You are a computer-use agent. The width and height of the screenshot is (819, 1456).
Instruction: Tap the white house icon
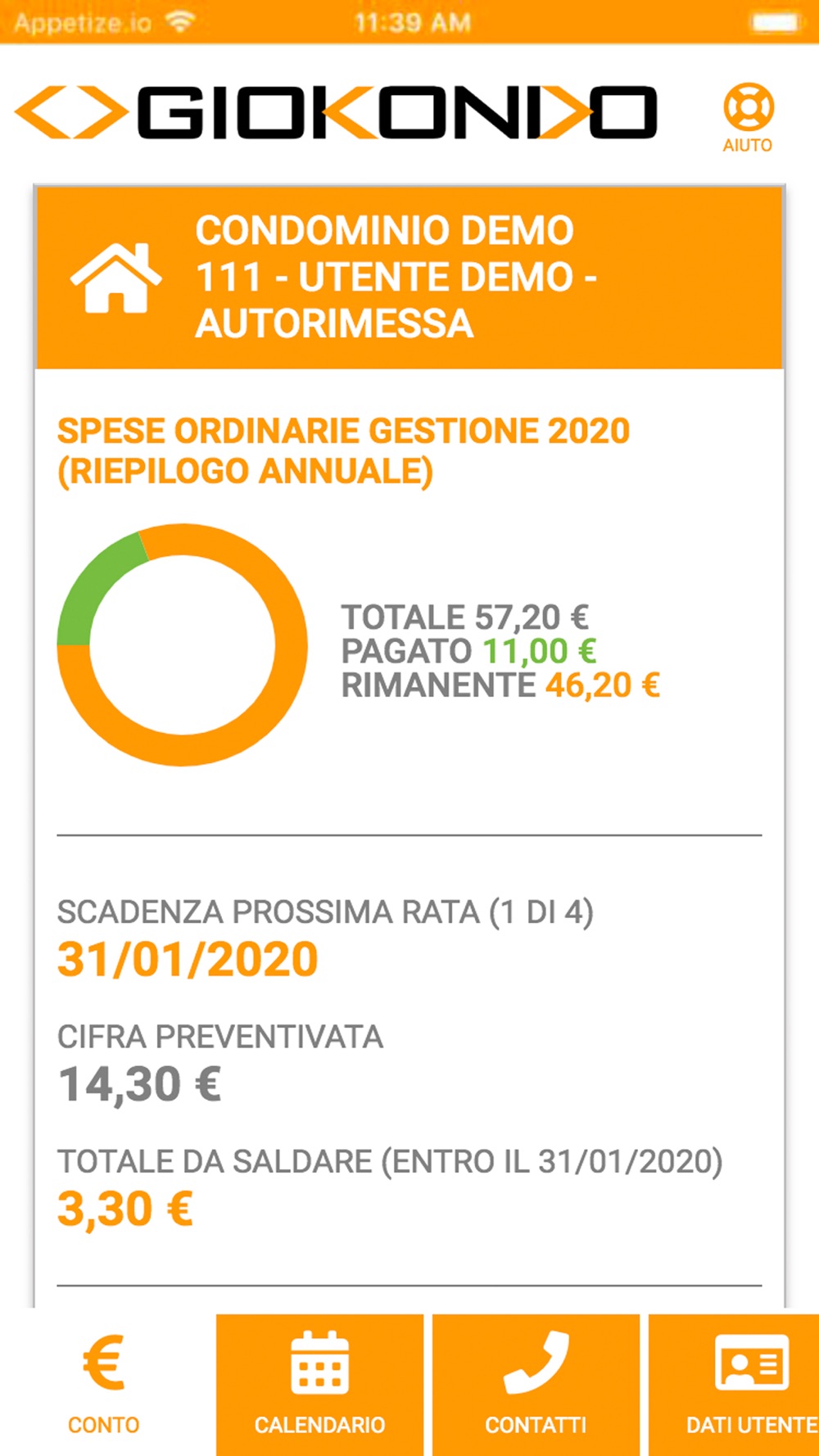[115, 278]
